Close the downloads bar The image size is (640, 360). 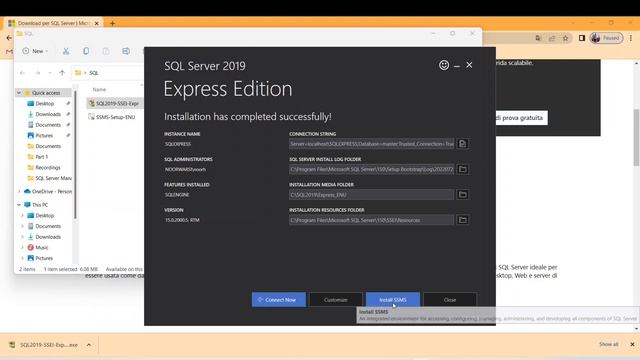tap(632, 344)
